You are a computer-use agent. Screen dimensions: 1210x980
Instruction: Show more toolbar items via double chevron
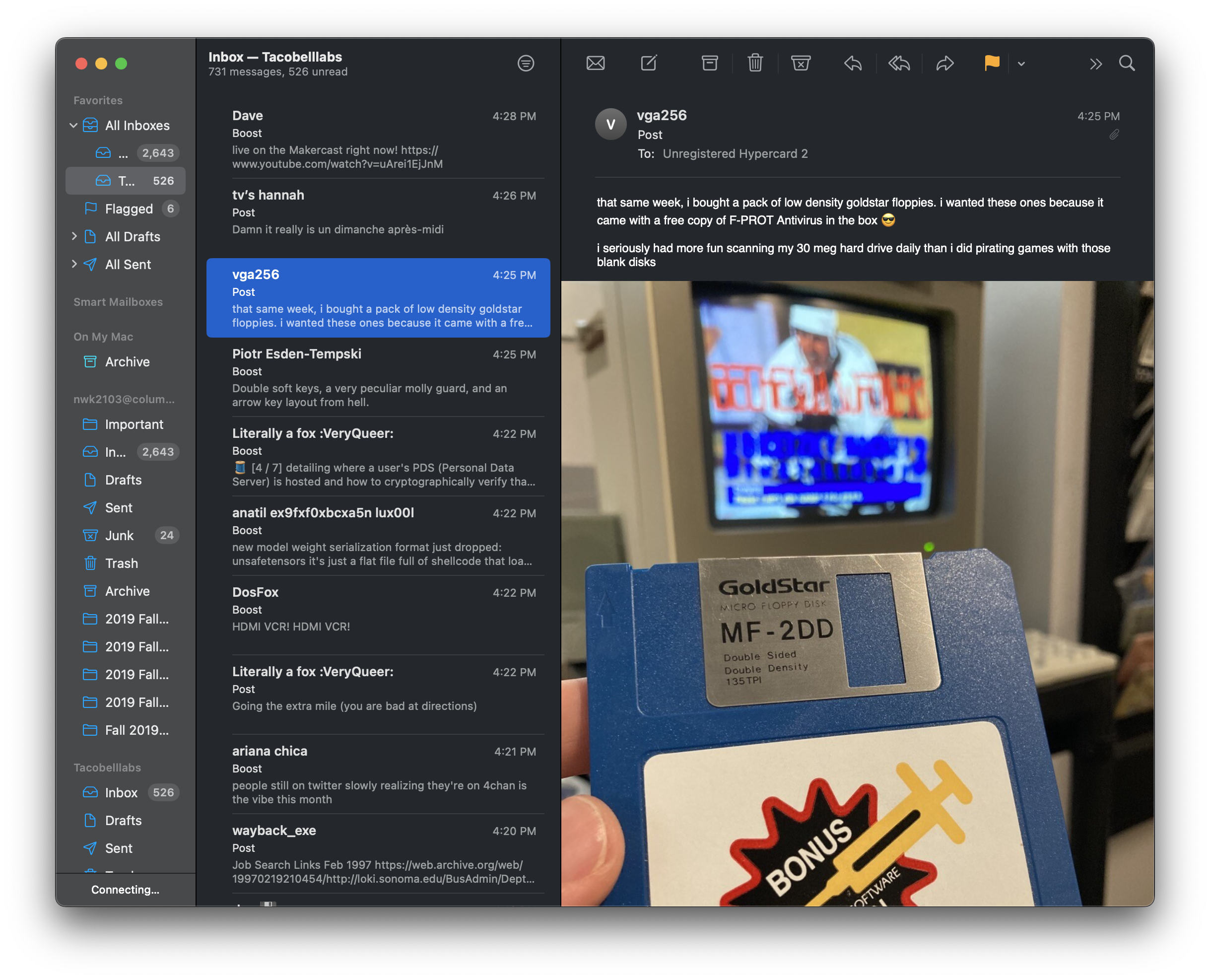(x=1095, y=64)
